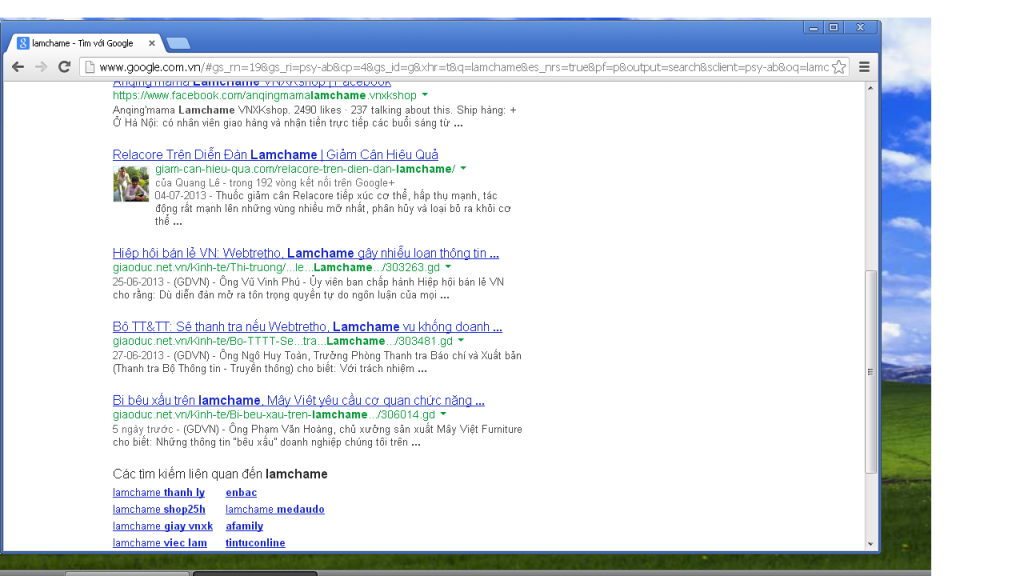Click the browser forward arrow

point(41,67)
